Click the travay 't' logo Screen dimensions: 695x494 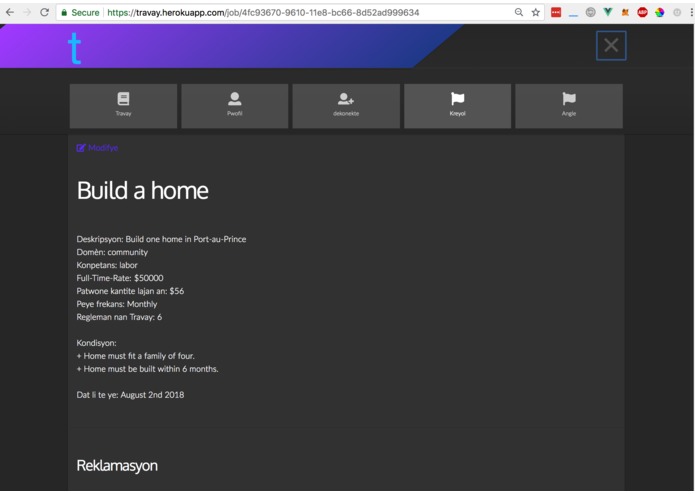[74, 48]
